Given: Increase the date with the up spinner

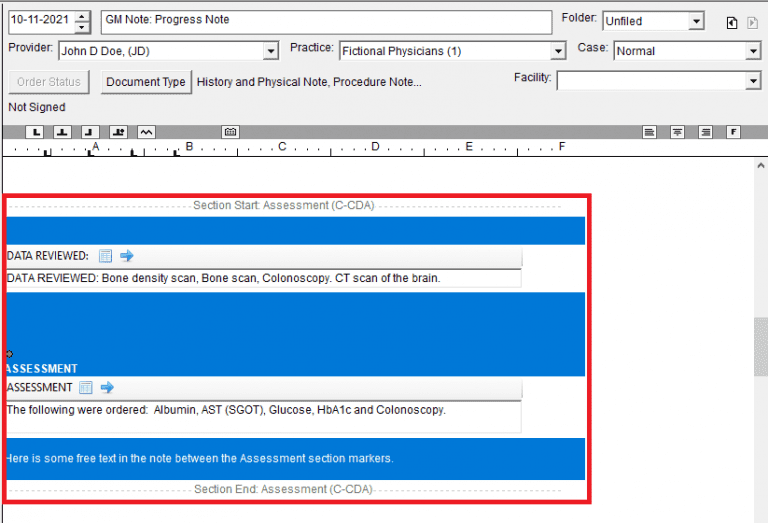Looking at the screenshot, I should (82, 16).
